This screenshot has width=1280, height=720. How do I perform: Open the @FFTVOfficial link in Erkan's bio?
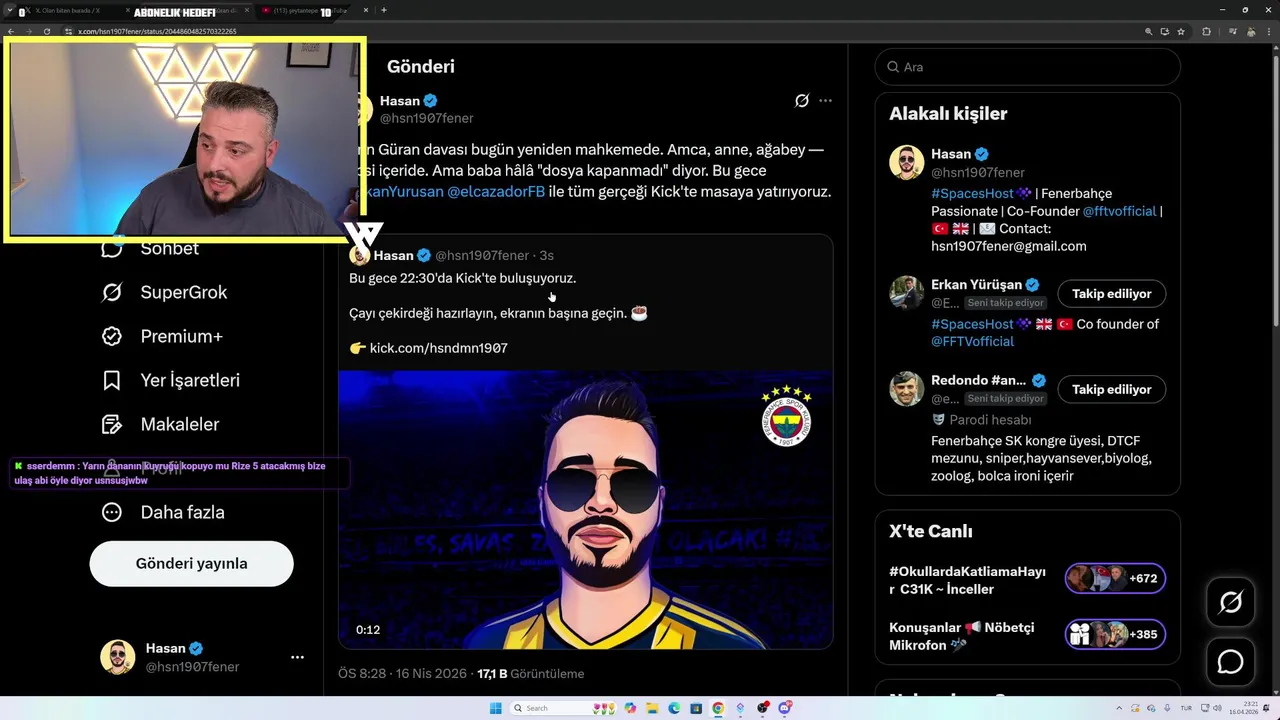click(x=972, y=341)
